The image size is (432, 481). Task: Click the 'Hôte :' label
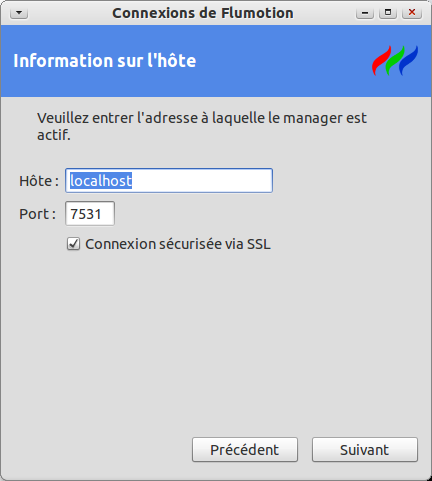(x=39, y=181)
